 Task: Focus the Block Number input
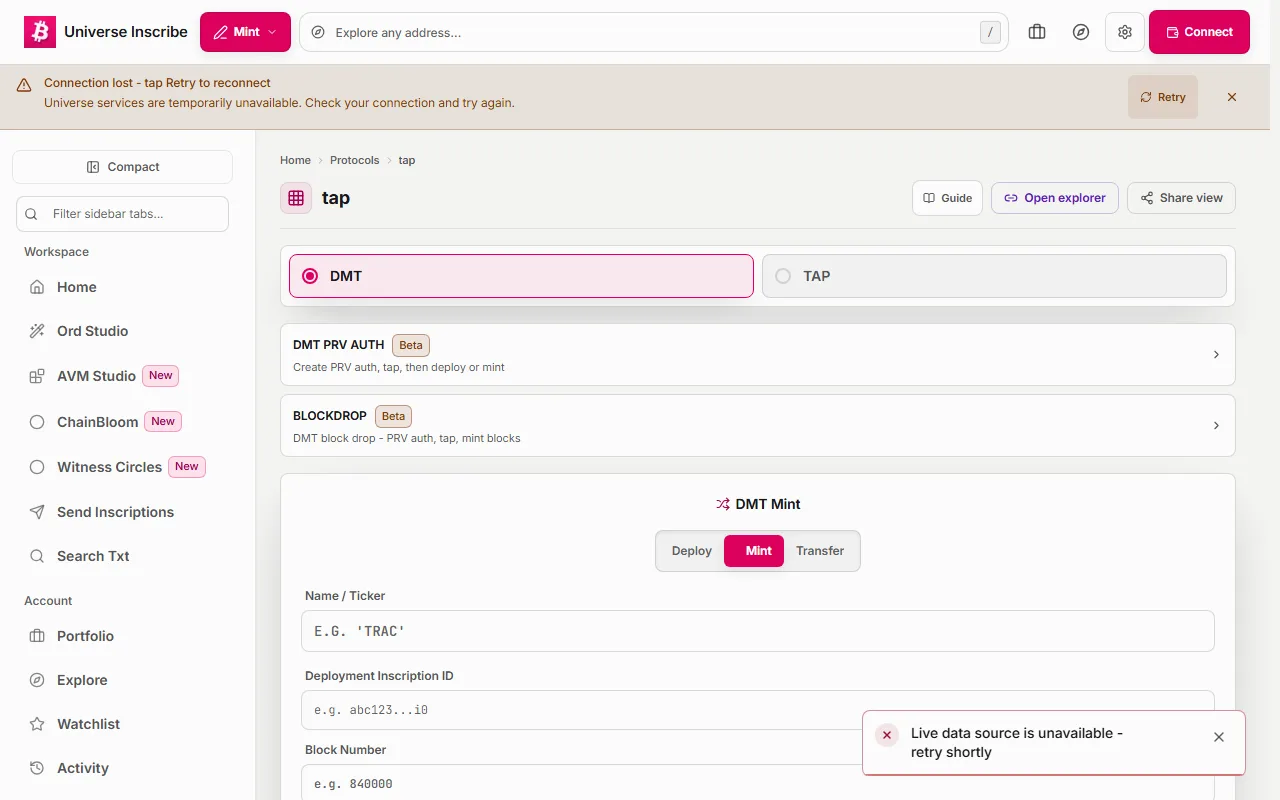[x=758, y=784]
